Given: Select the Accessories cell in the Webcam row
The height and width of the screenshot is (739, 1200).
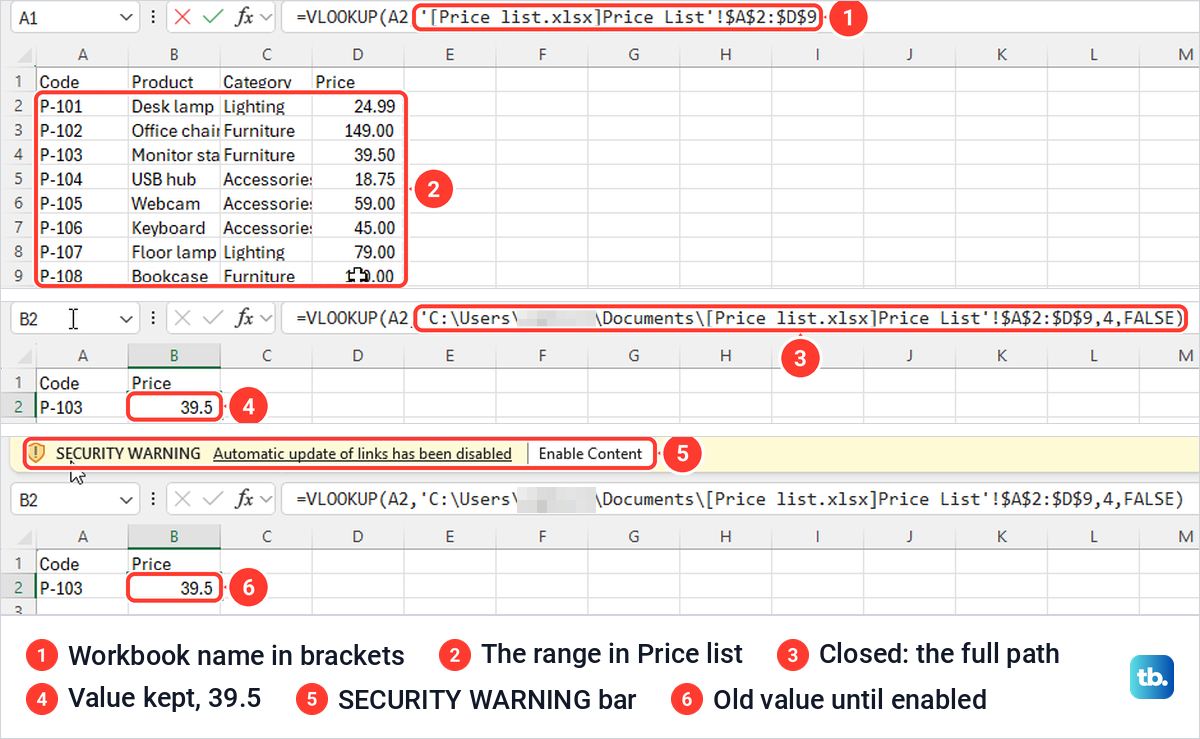Looking at the screenshot, I should point(266,203).
